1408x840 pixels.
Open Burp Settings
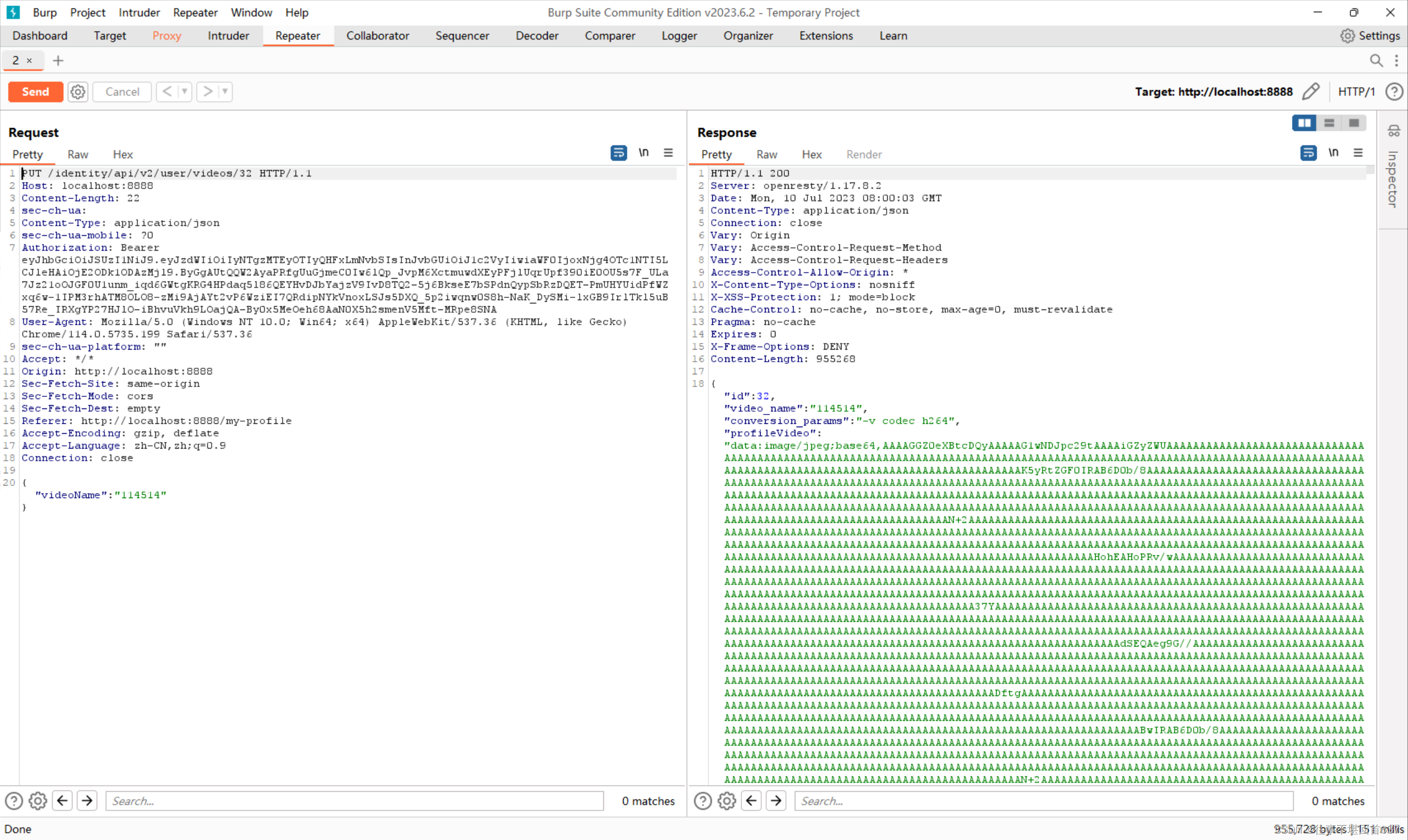coord(1370,36)
